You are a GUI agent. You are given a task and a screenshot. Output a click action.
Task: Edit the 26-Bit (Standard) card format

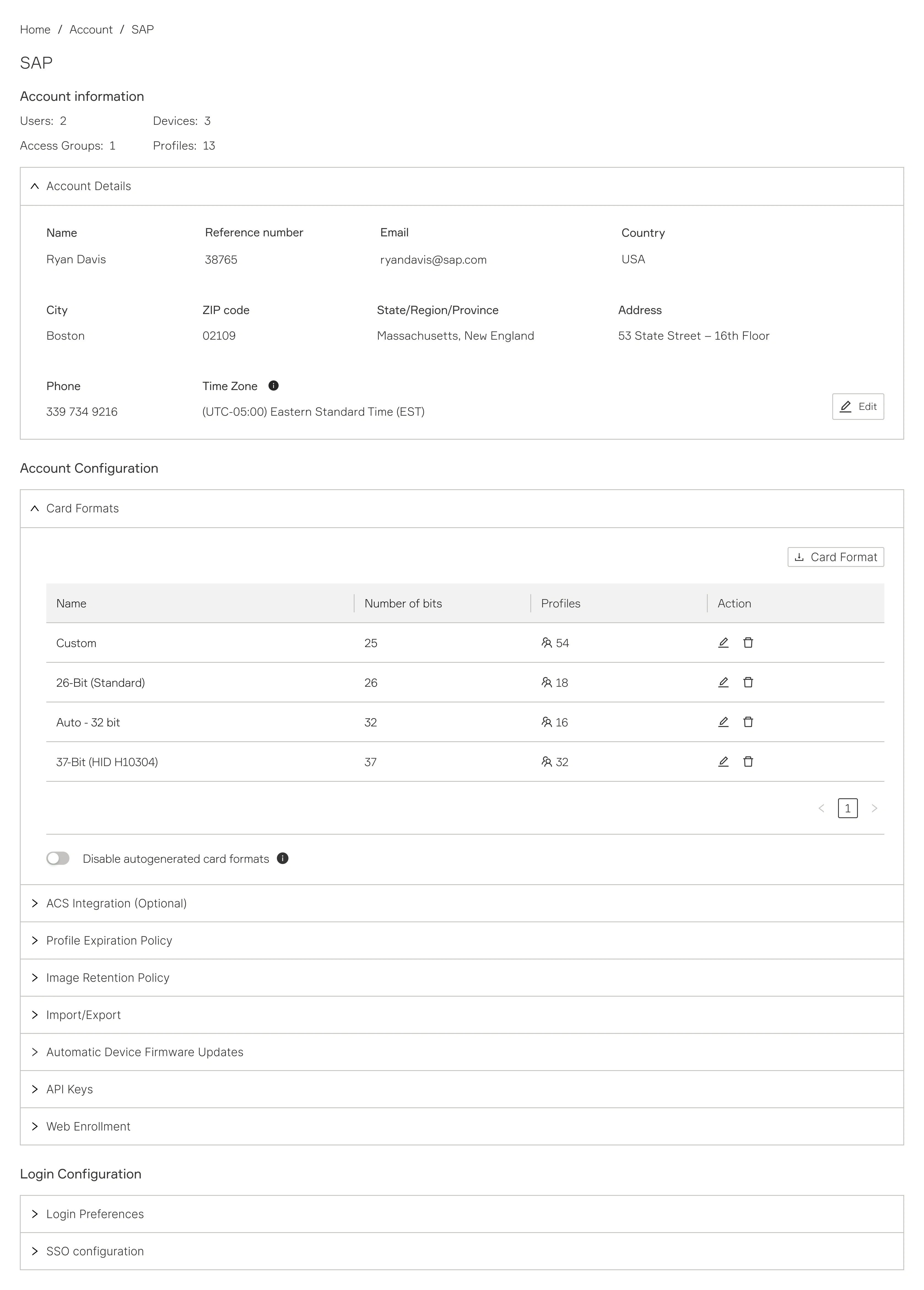pos(723,682)
